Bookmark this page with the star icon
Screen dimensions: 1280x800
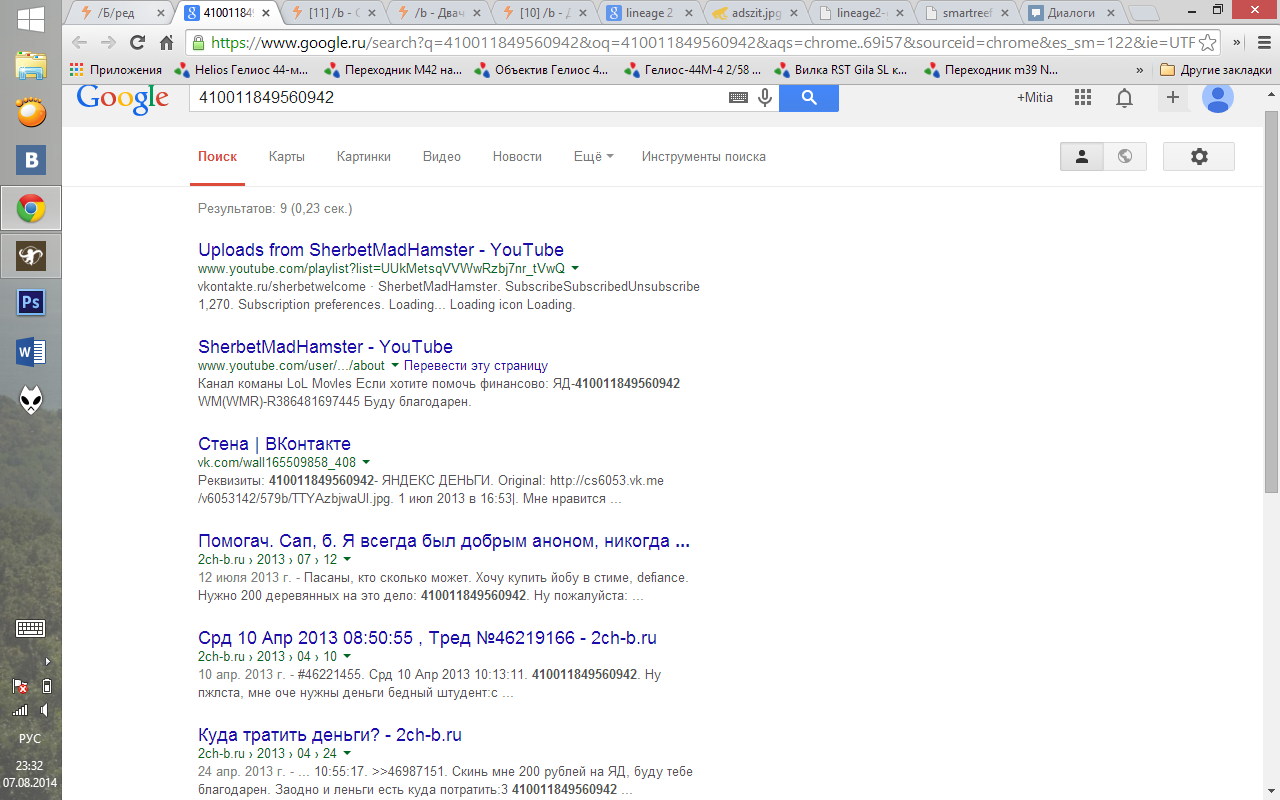pos(1208,42)
